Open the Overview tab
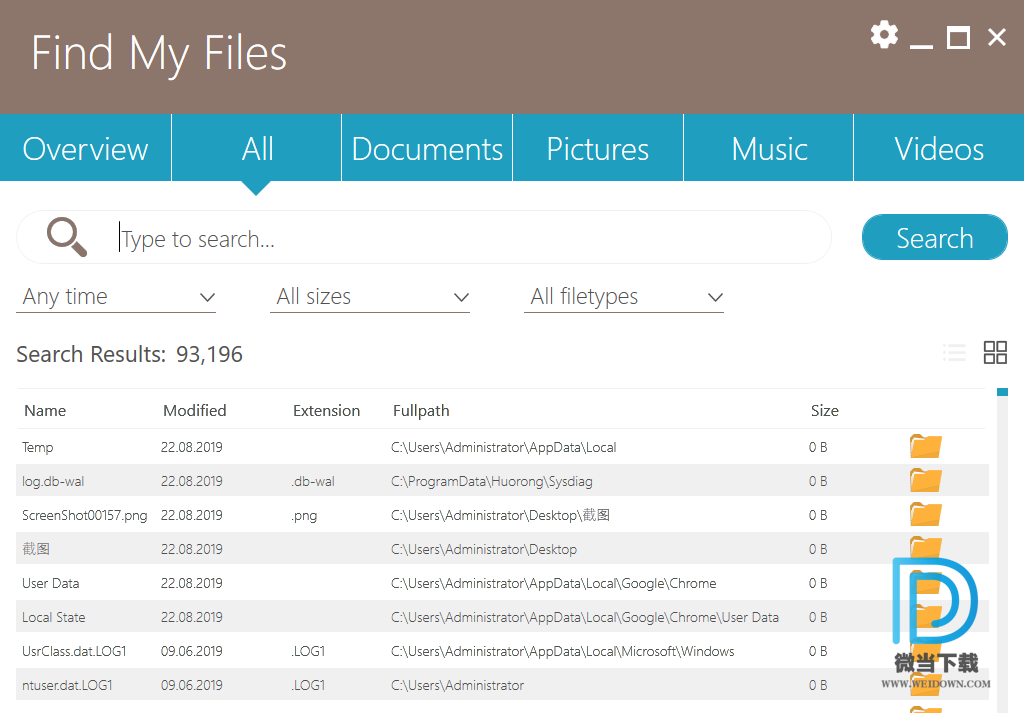The image size is (1024, 722). (86, 148)
